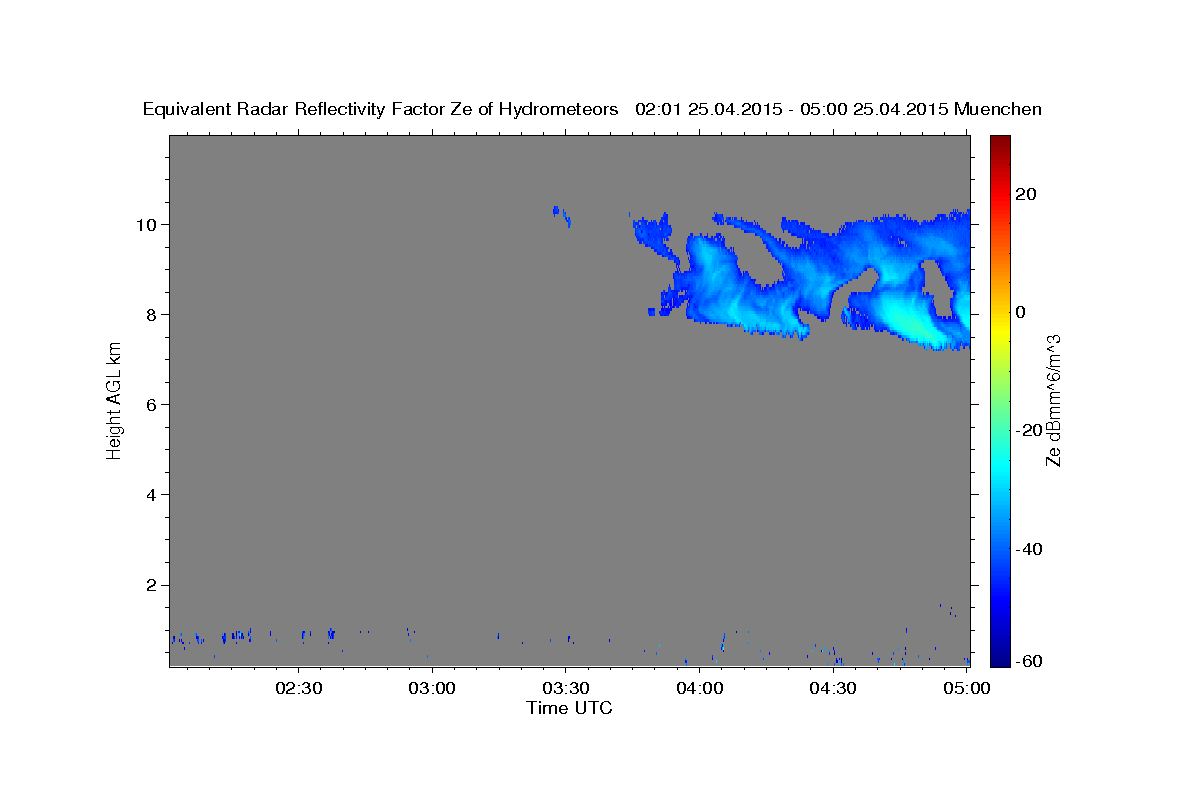Click the plot title "Equivalent Radar Reflectivity Factor Ze of Hydrometeors"

[x=381, y=109]
